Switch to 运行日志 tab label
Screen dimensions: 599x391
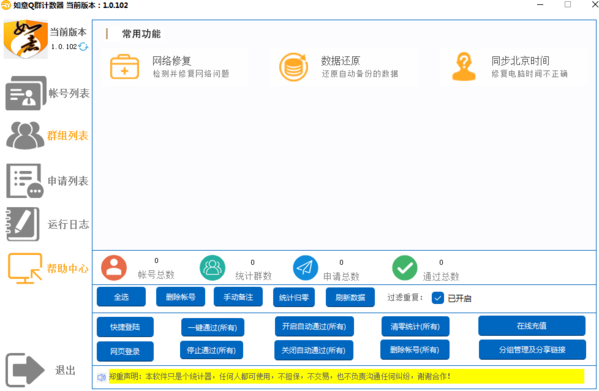68,224
